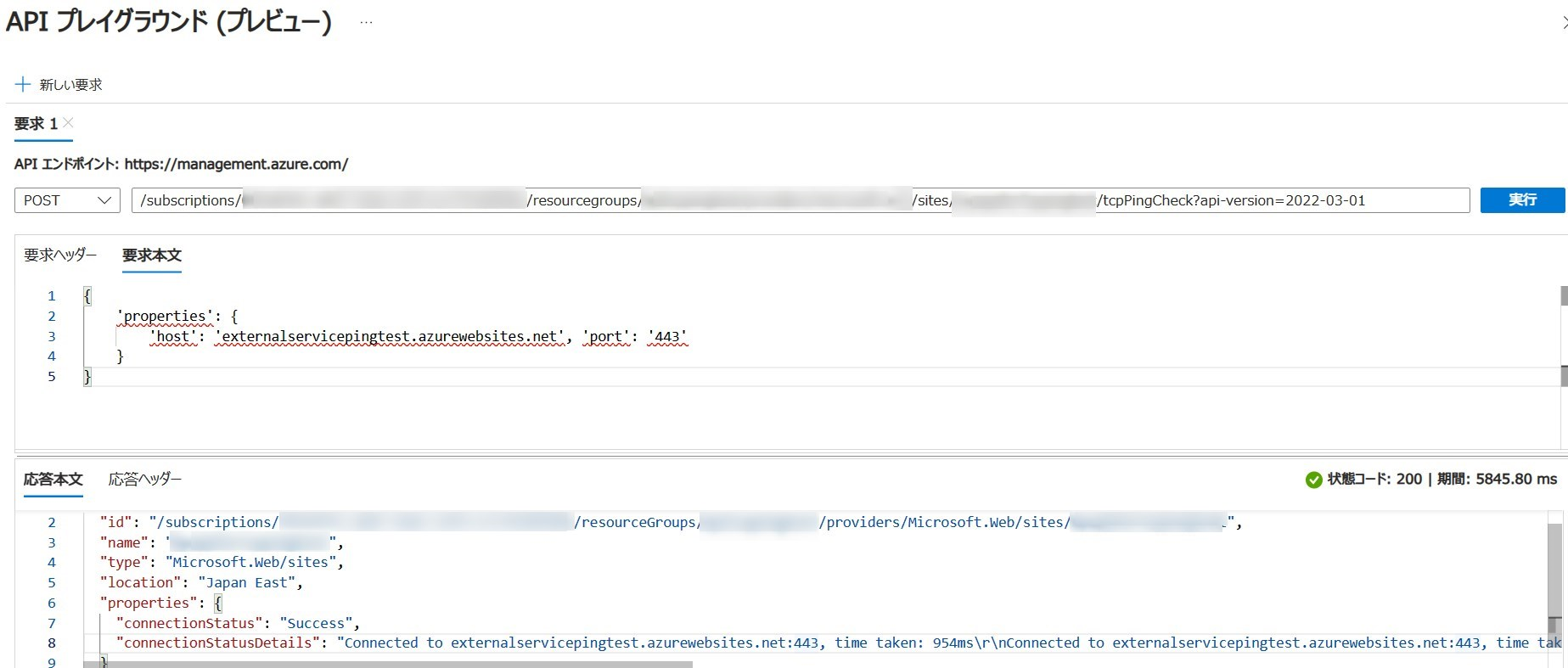
Task: Close the 要求 1 tab with its X
Action: click(x=69, y=123)
